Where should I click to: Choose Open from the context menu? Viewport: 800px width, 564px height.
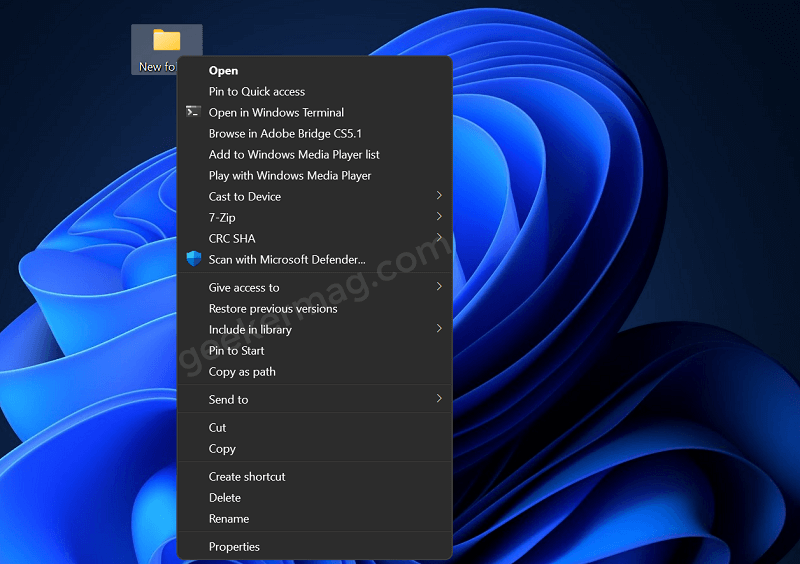pyautogui.click(x=314, y=70)
